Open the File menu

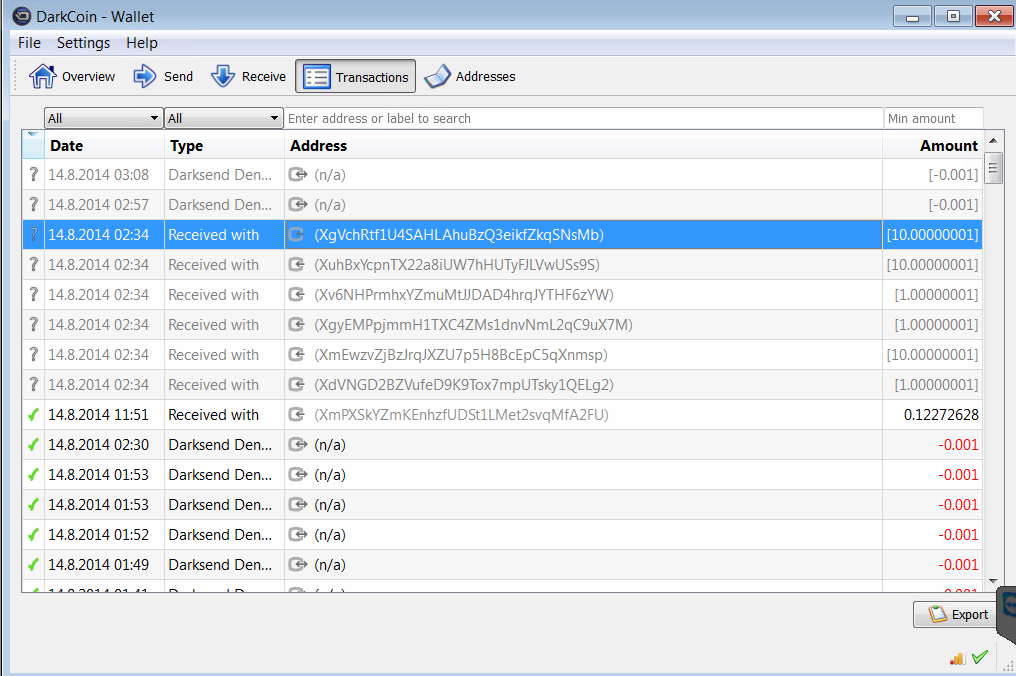tap(29, 43)
